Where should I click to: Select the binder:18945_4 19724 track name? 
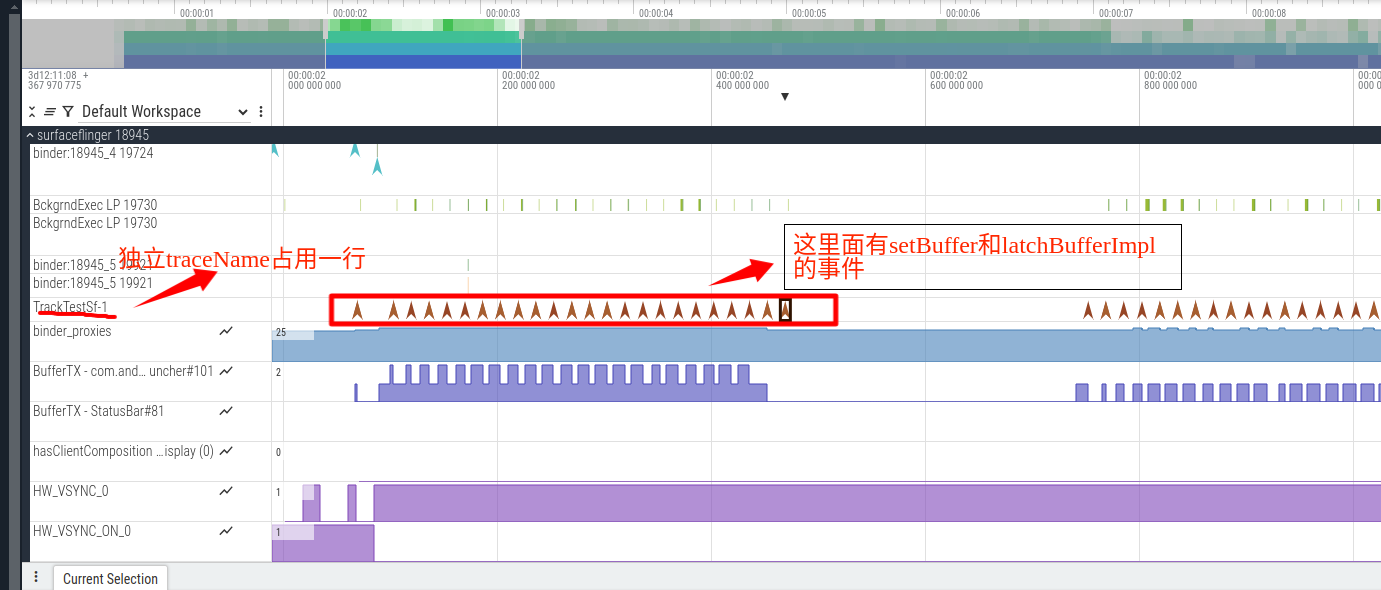pyautogui.click(x=93, y=153)
